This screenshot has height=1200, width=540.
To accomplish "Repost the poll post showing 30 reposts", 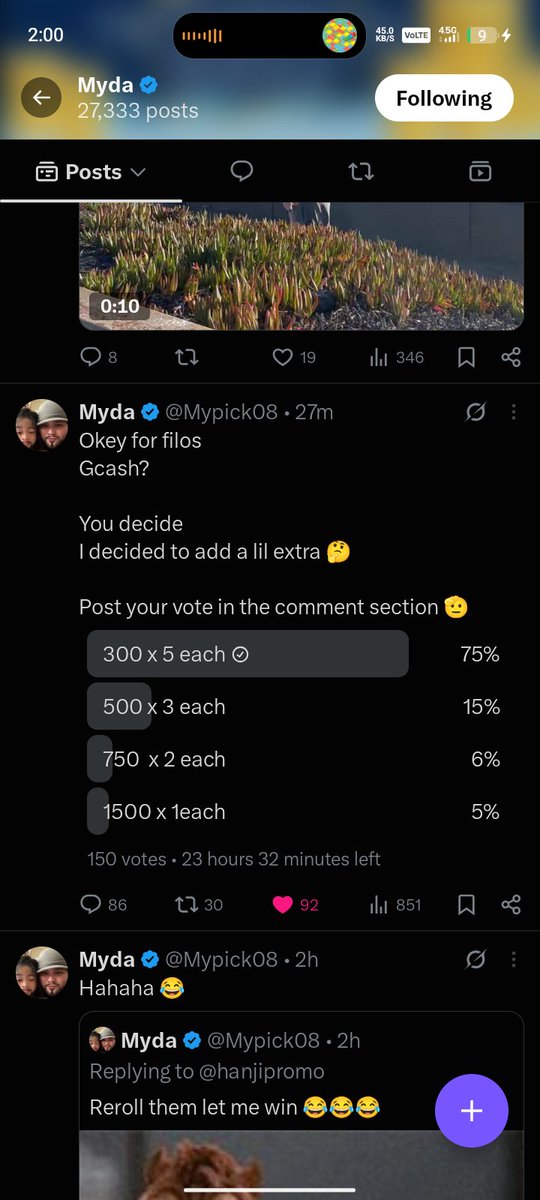I will (x=186, y=904).
